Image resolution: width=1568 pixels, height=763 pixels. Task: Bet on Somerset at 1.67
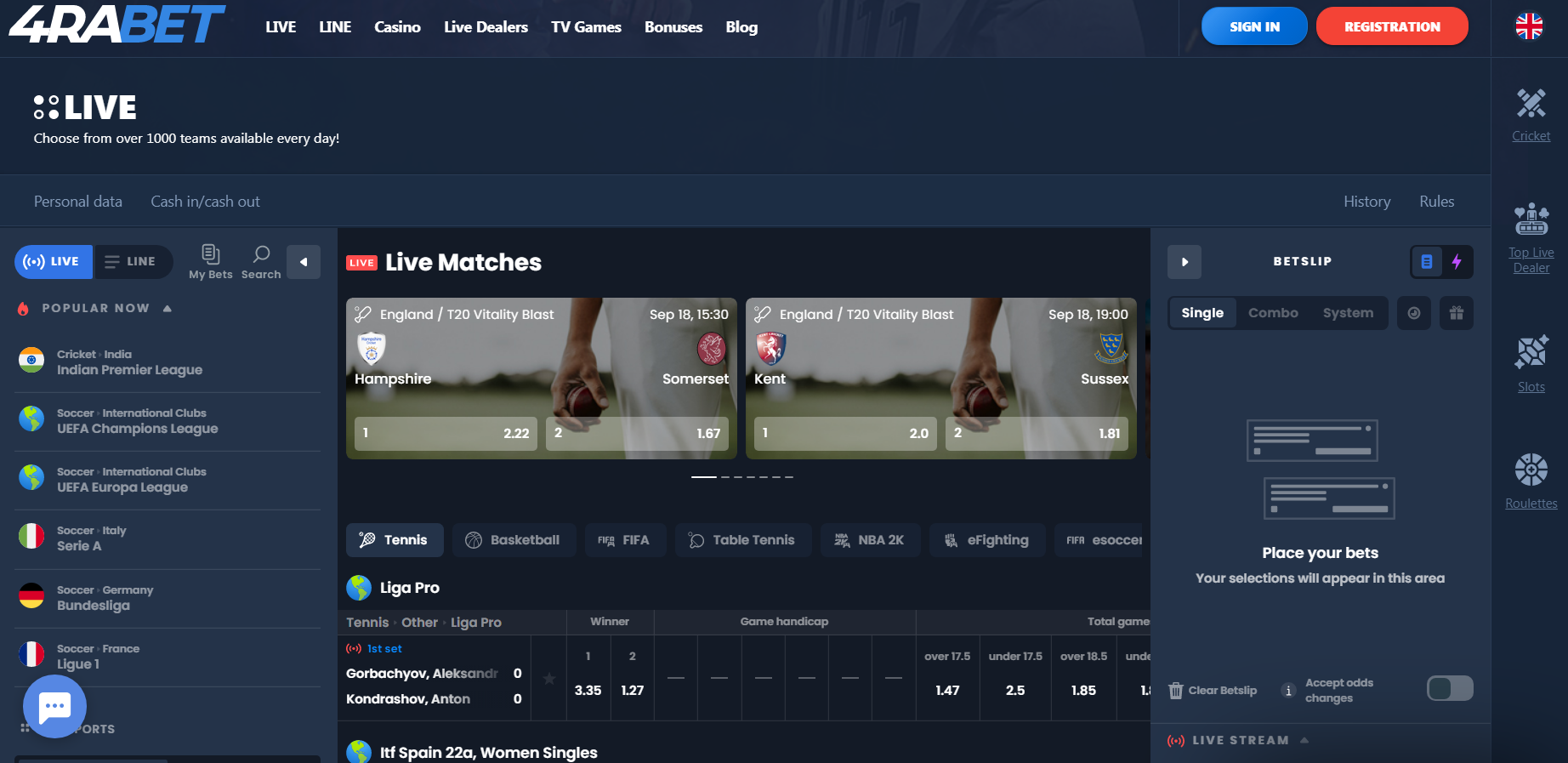point(637,433)
